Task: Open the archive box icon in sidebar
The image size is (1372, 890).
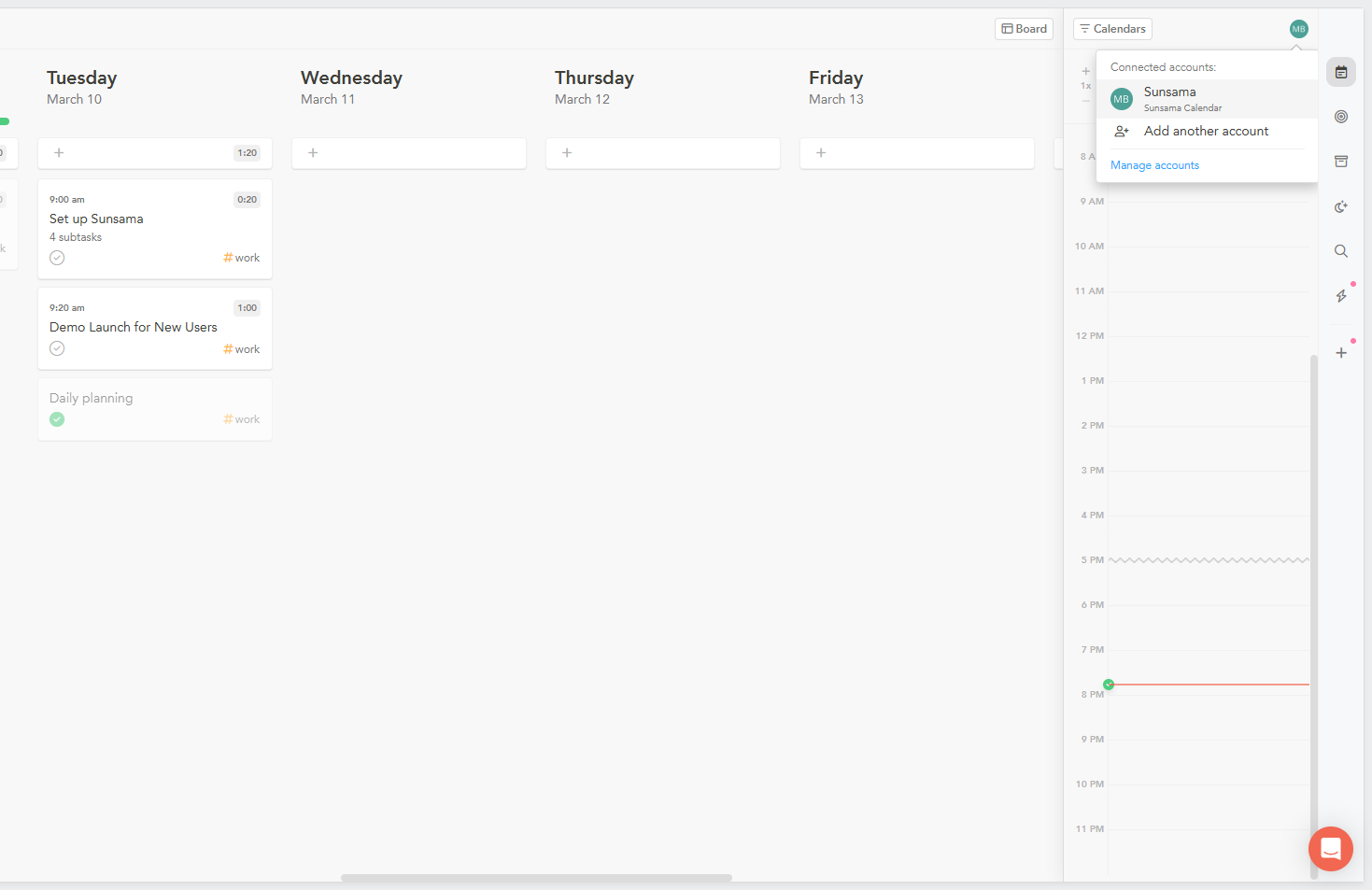Action: point(1341,162)
